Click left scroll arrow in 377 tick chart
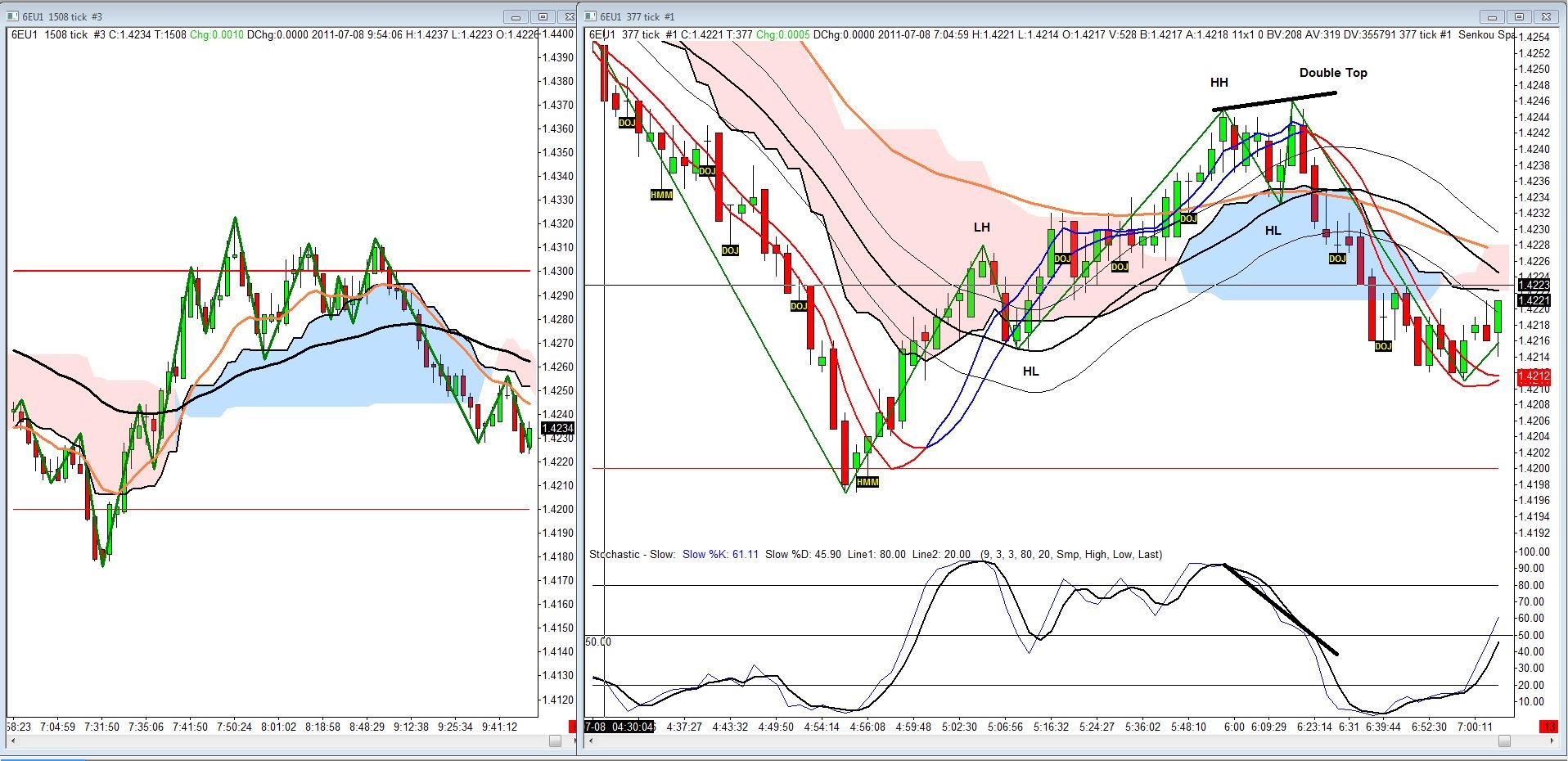Screen dimensions: 1568x761 [591, 741]
